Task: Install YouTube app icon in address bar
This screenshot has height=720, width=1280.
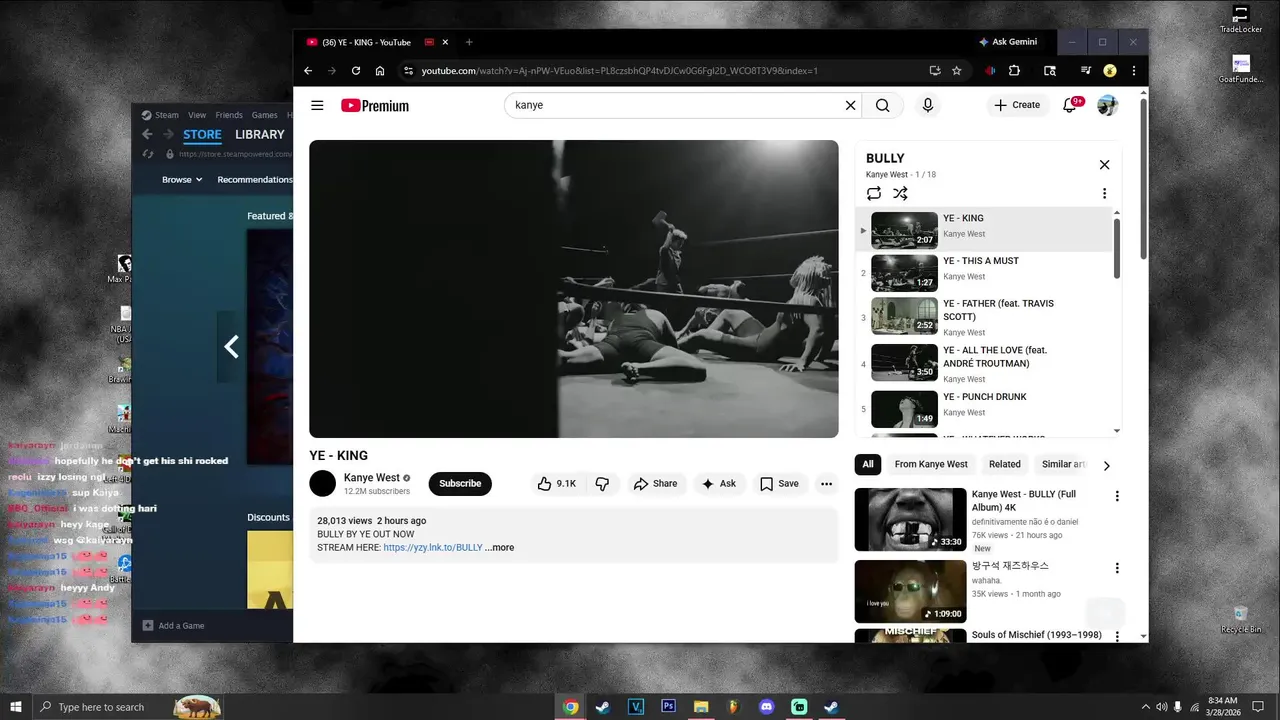Action: (x=934, y=71)
